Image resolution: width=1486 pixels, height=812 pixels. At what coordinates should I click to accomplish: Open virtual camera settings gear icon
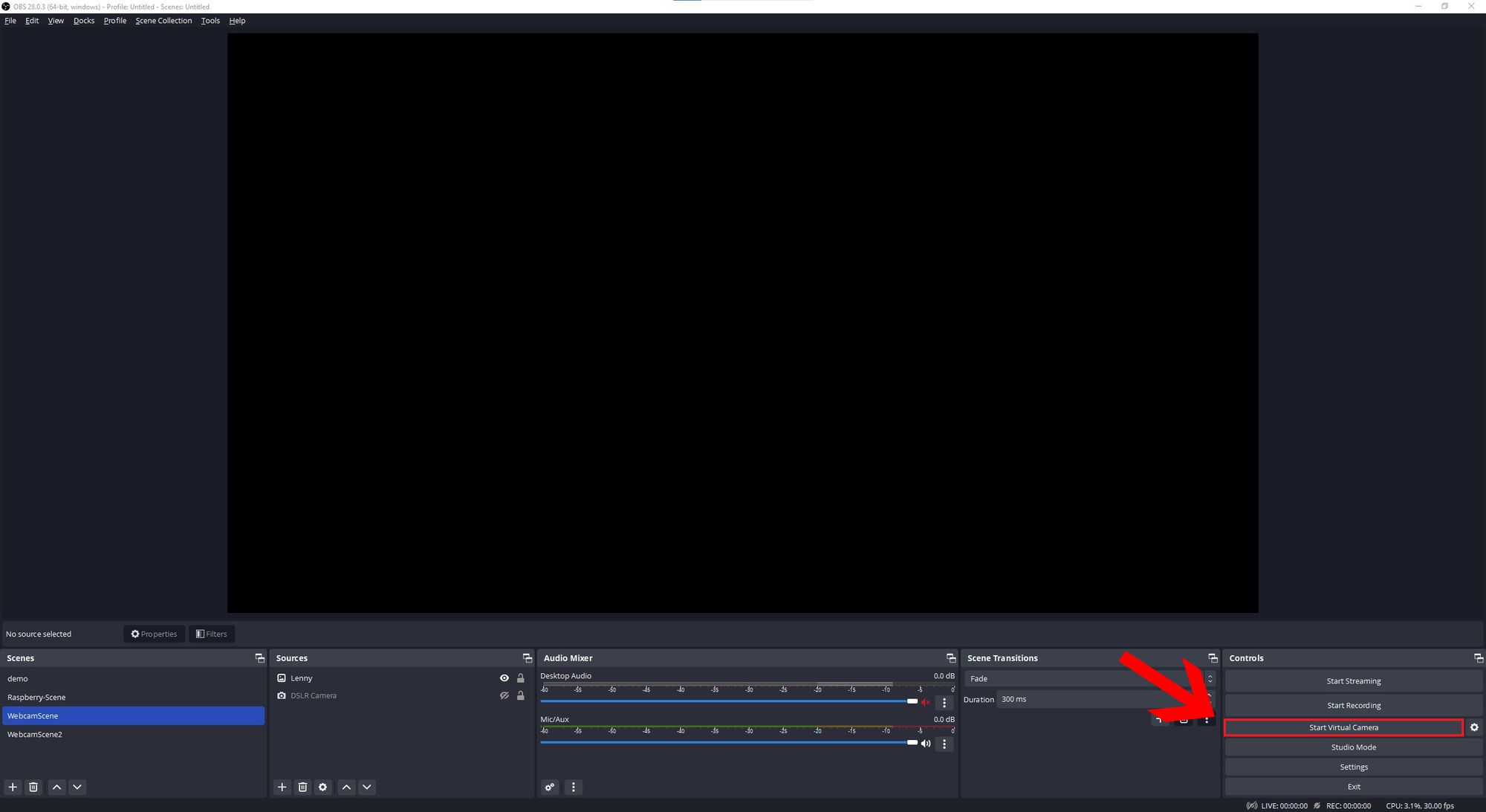(1474, 727)
